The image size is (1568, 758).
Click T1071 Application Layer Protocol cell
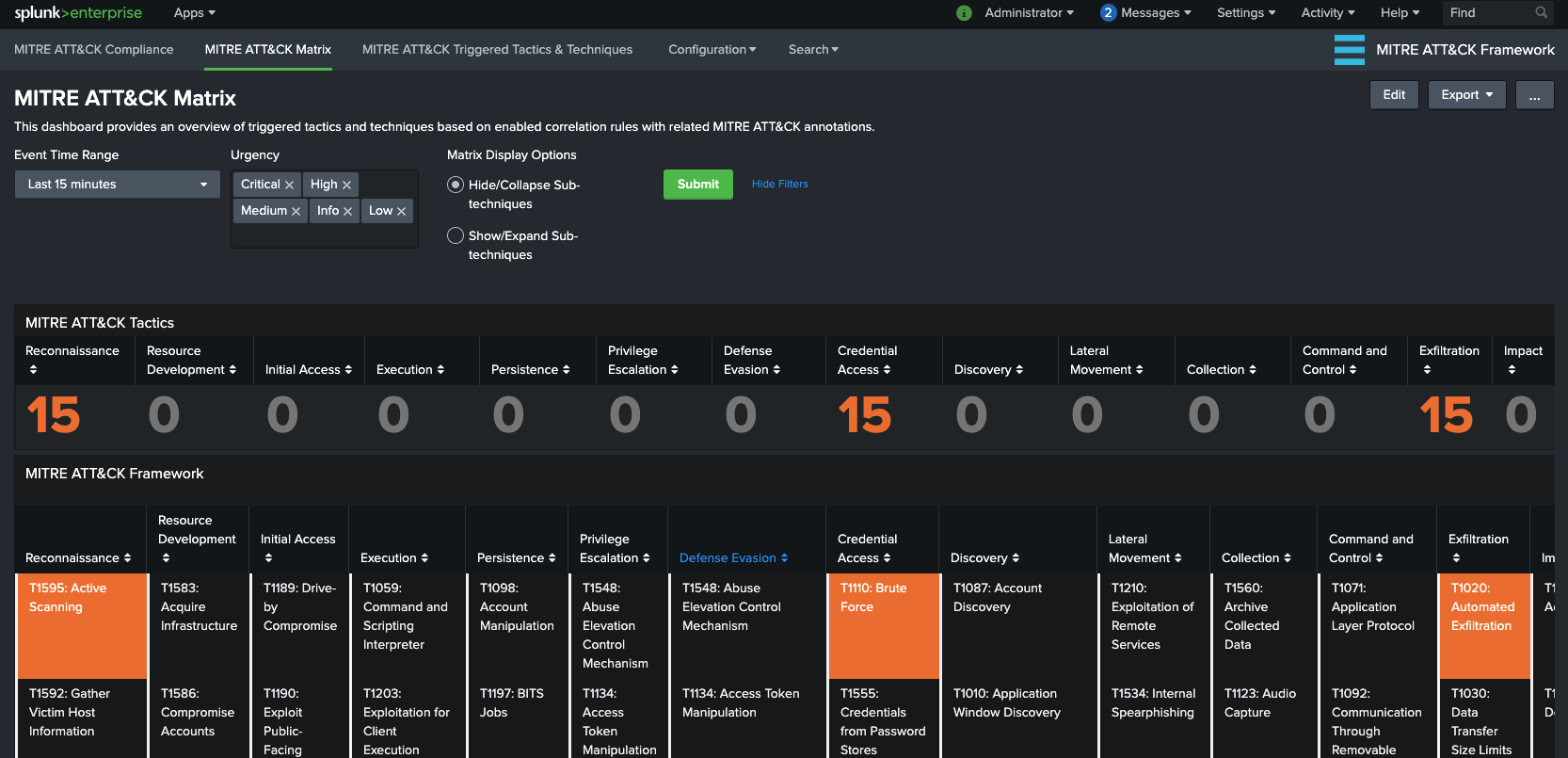point(1377,626)
